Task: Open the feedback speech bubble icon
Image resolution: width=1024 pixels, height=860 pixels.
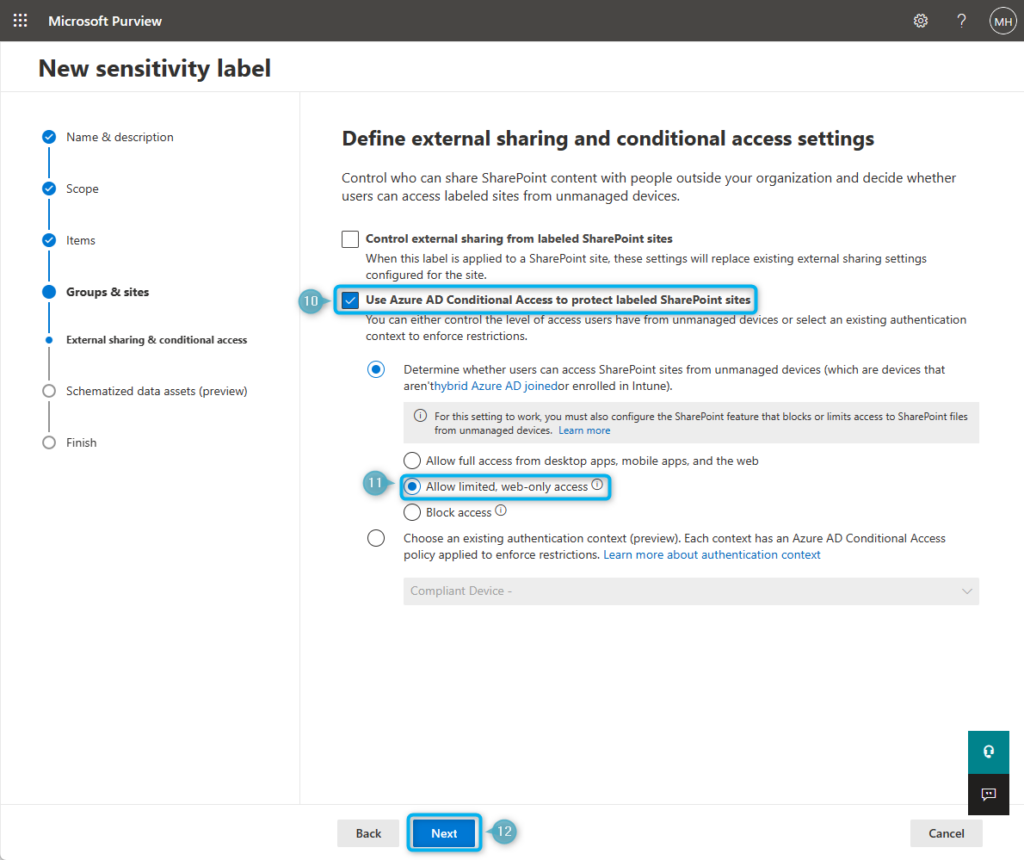Action: point(988,794)
